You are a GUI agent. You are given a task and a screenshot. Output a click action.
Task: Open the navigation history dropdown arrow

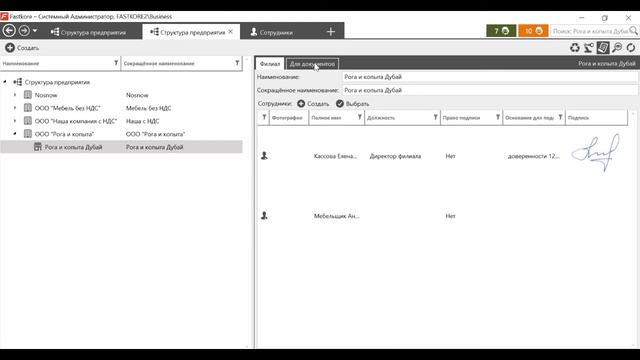coord(35,31)
